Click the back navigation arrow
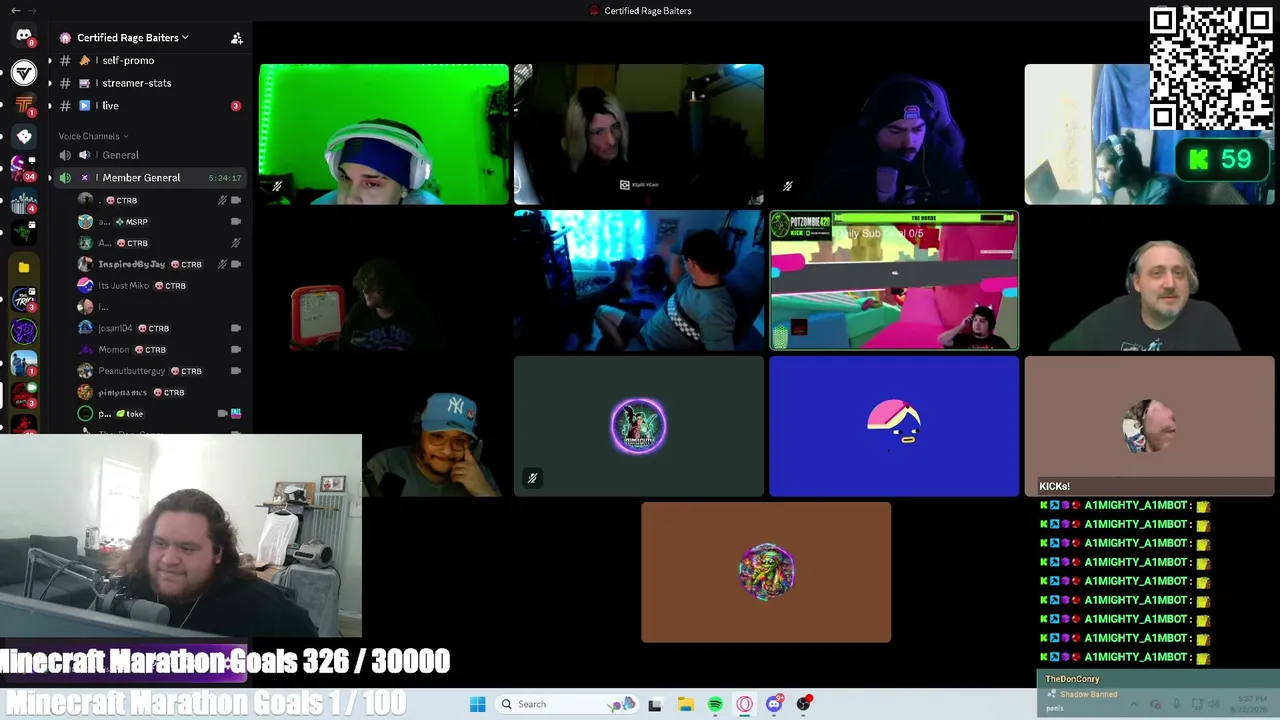This screenshot has height=720, width=1280. point(16,11)
